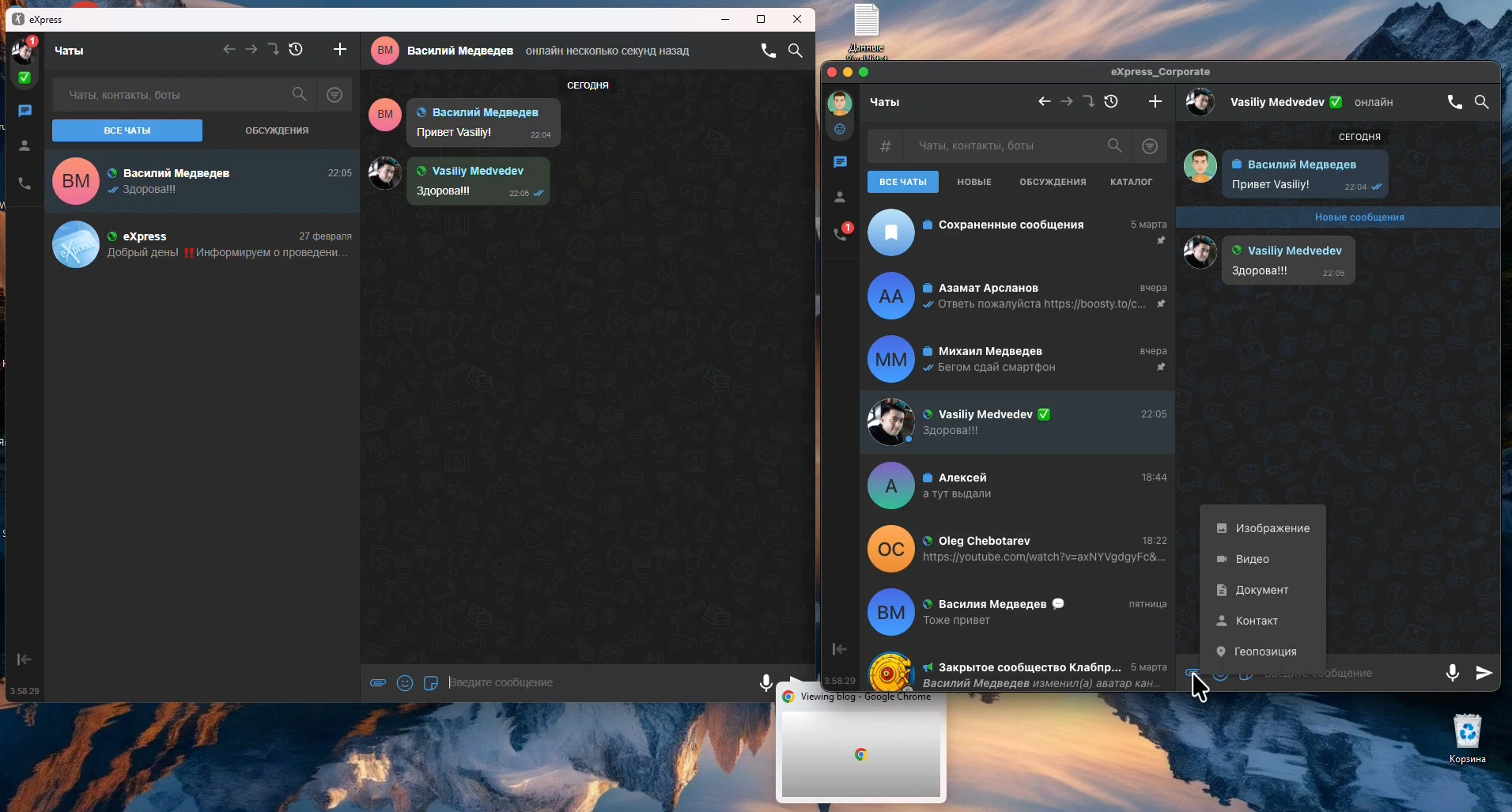Switch to the КАТАЛОГ tab
This screenshot has height=812, width=1512.
(1131, 182)
